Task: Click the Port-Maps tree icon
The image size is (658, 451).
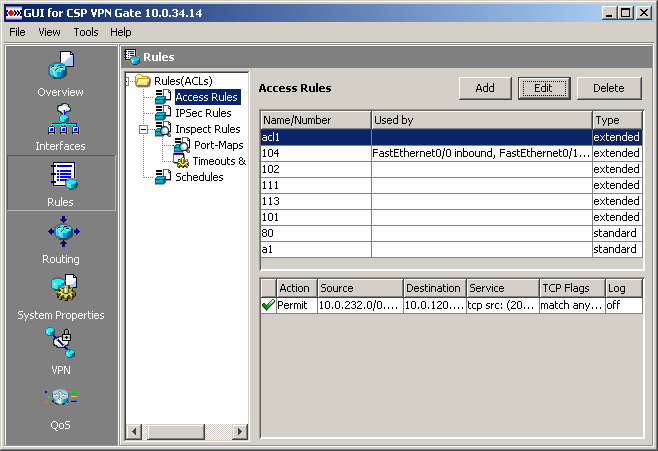Action: point(182,145)
